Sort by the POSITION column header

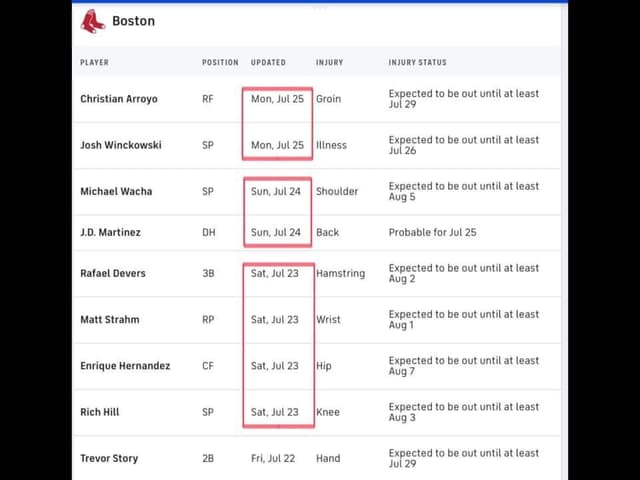(220, 62)
